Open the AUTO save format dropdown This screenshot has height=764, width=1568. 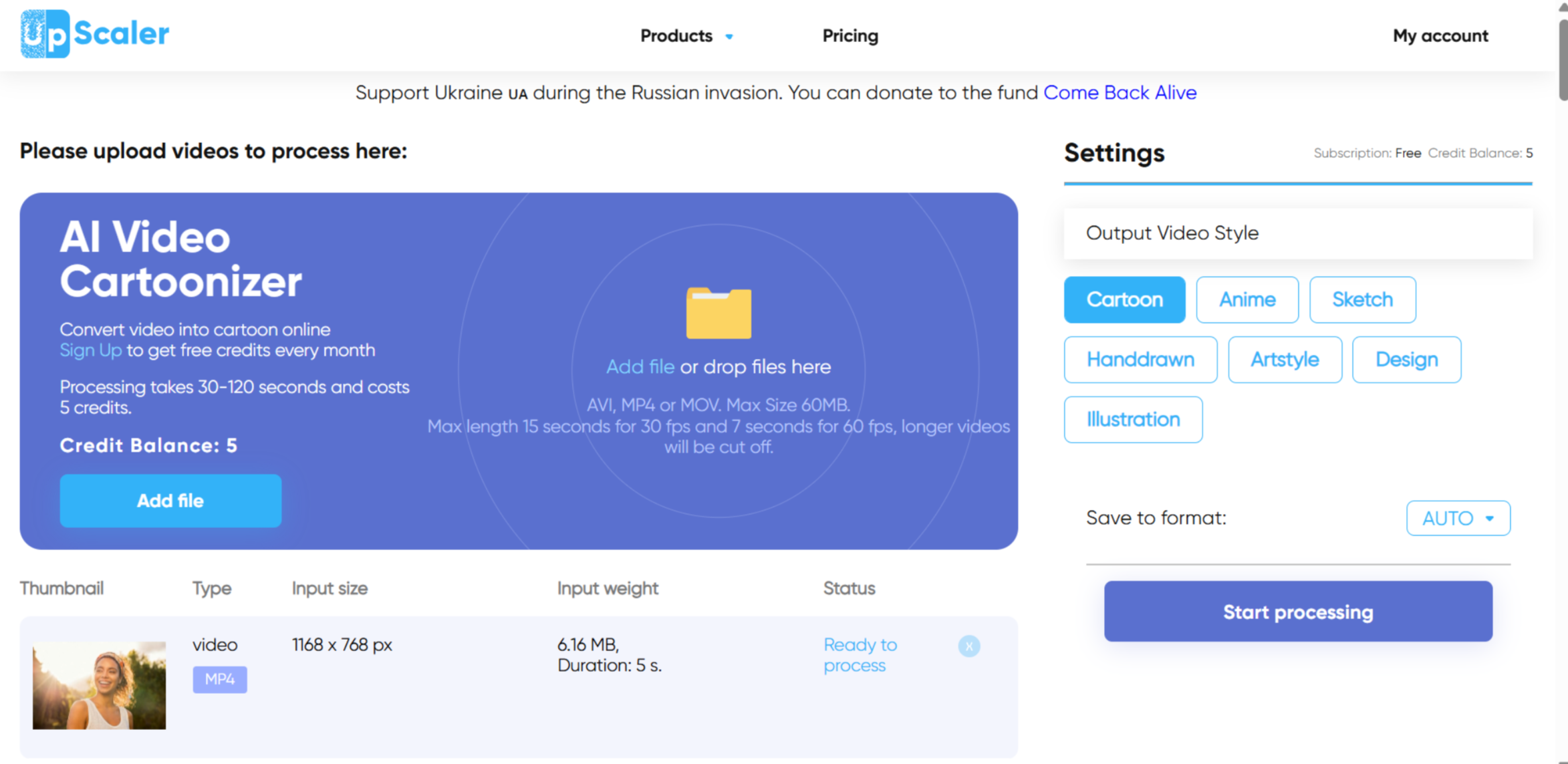pyautogui.click(x=1458, y=518)
